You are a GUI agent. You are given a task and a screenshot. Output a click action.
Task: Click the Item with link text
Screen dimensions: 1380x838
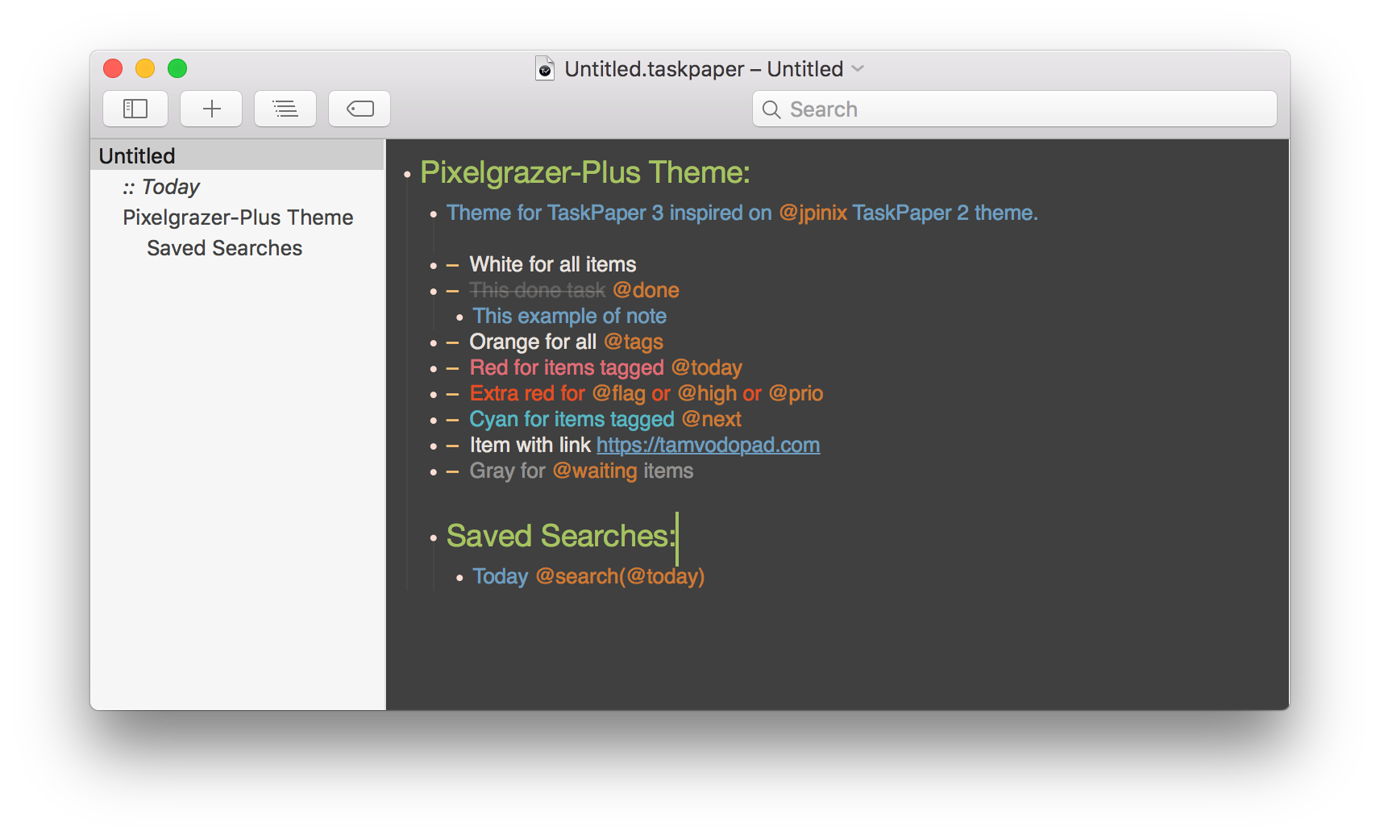pos(530,445)
